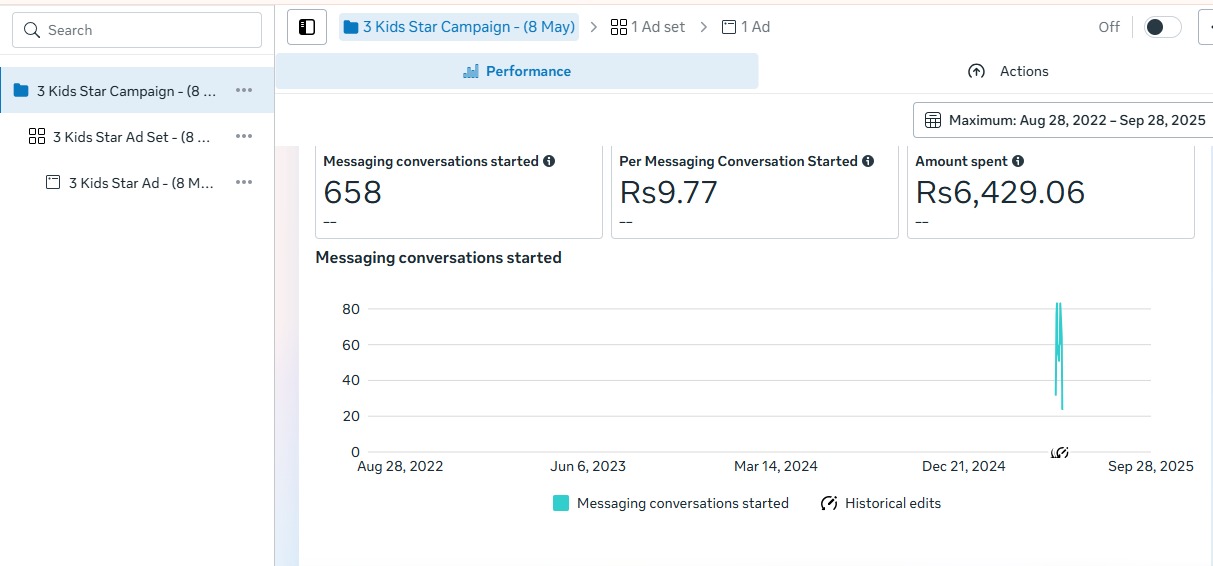Click info icon next to Amount spent
The width and height of the screenshot is (1213, 566).
[x=1018, y=161]
